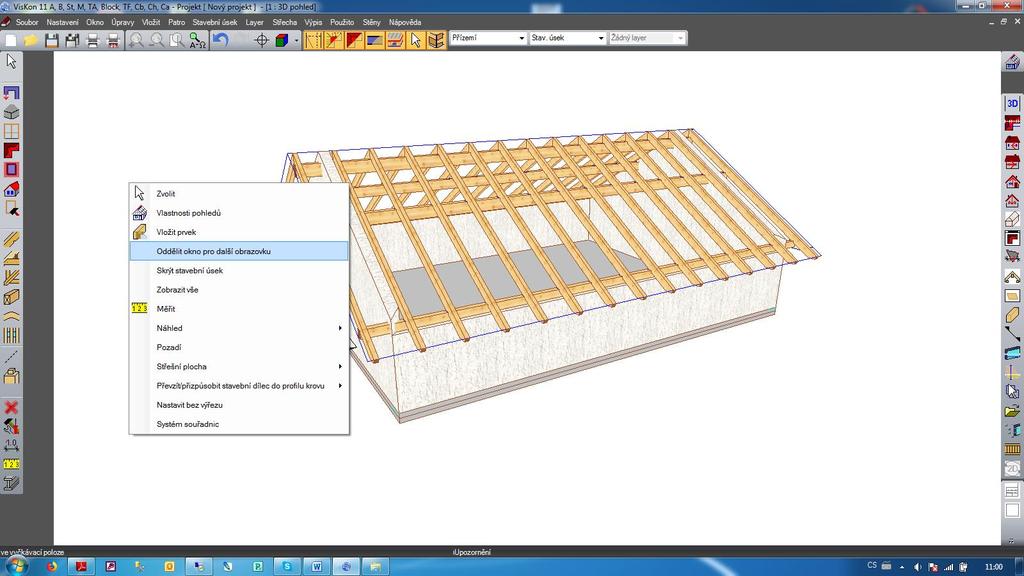Screen dimensions: 1024x576
Task: Click the window grid icon in left sidebar
Action: pos(11,131)
